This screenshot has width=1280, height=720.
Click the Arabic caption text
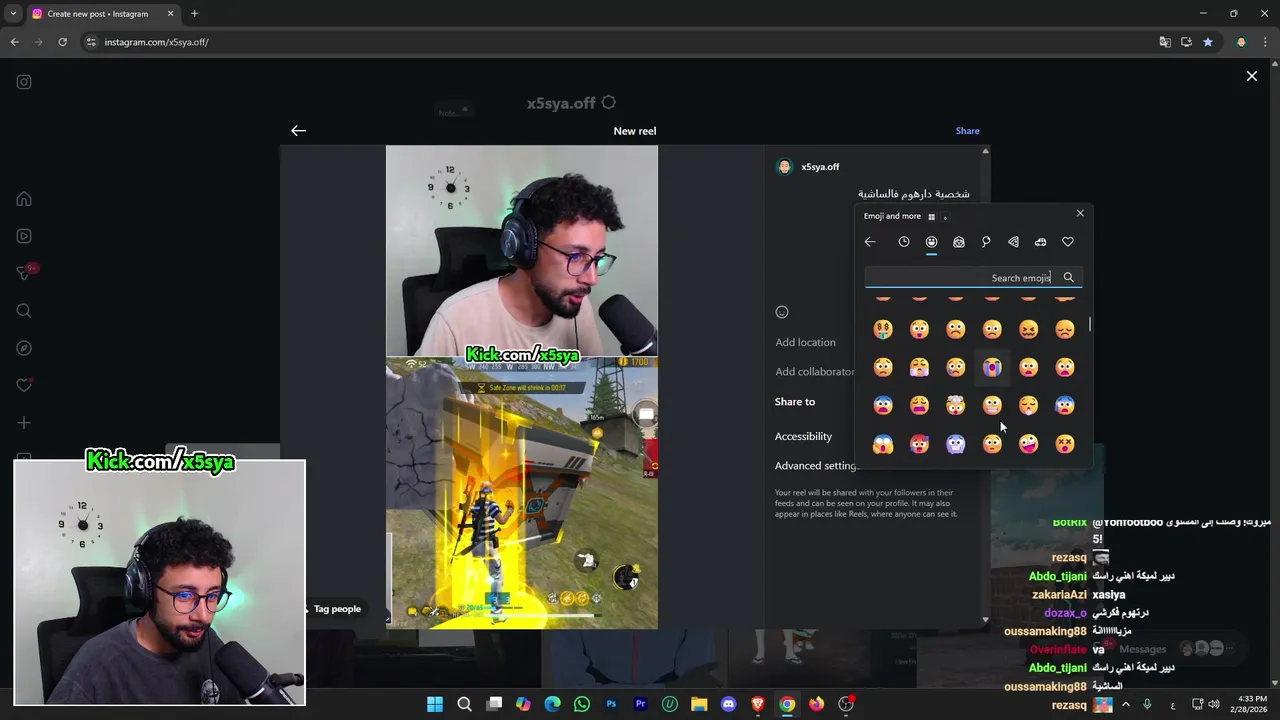[914, 194]
